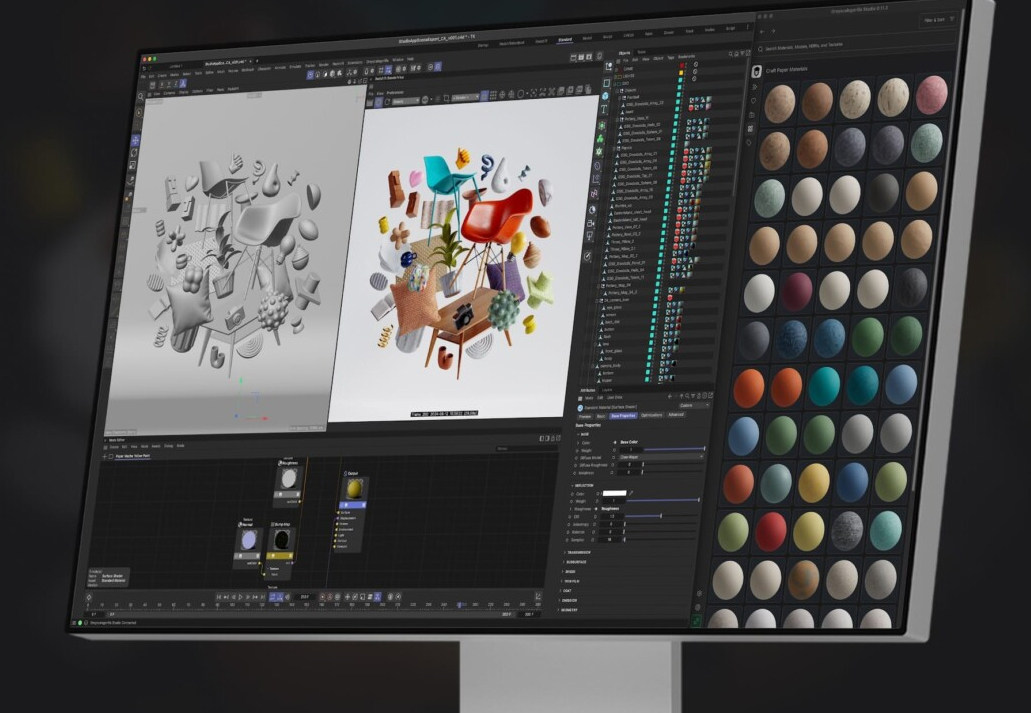Open the Beauty AOV dropdown in RenderView
Image resolution: width=1031 pixels, height=713 pixels.
[406, 101]
